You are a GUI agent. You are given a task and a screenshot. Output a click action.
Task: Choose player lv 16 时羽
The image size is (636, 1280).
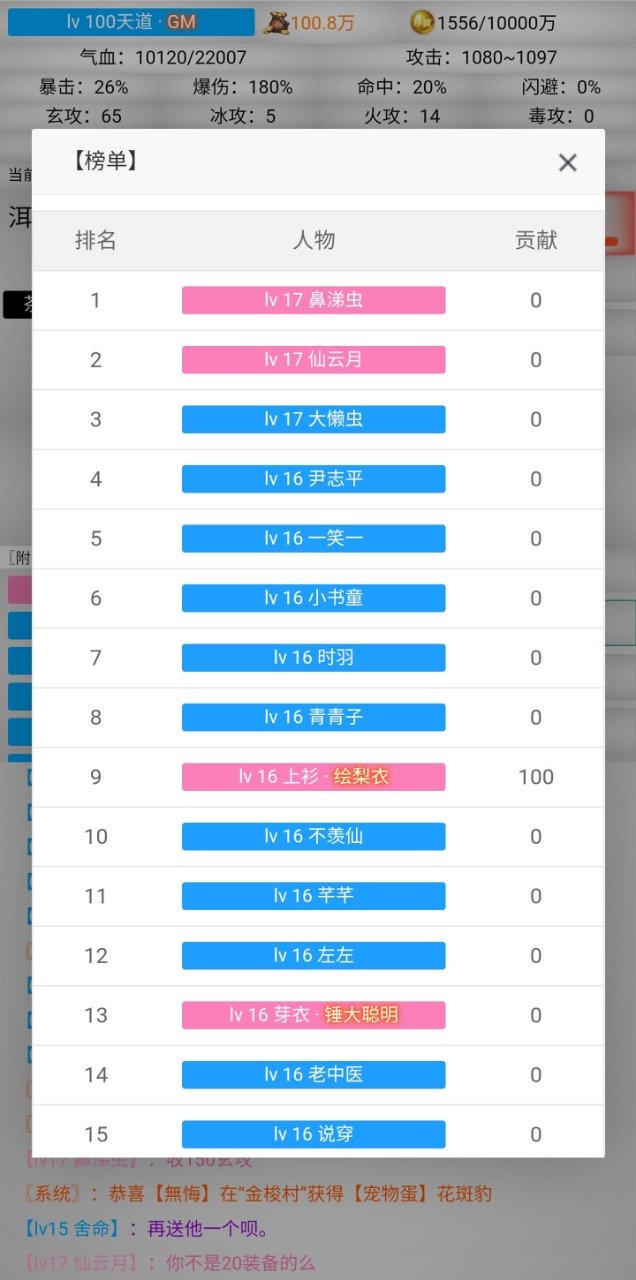pos(313,657)
